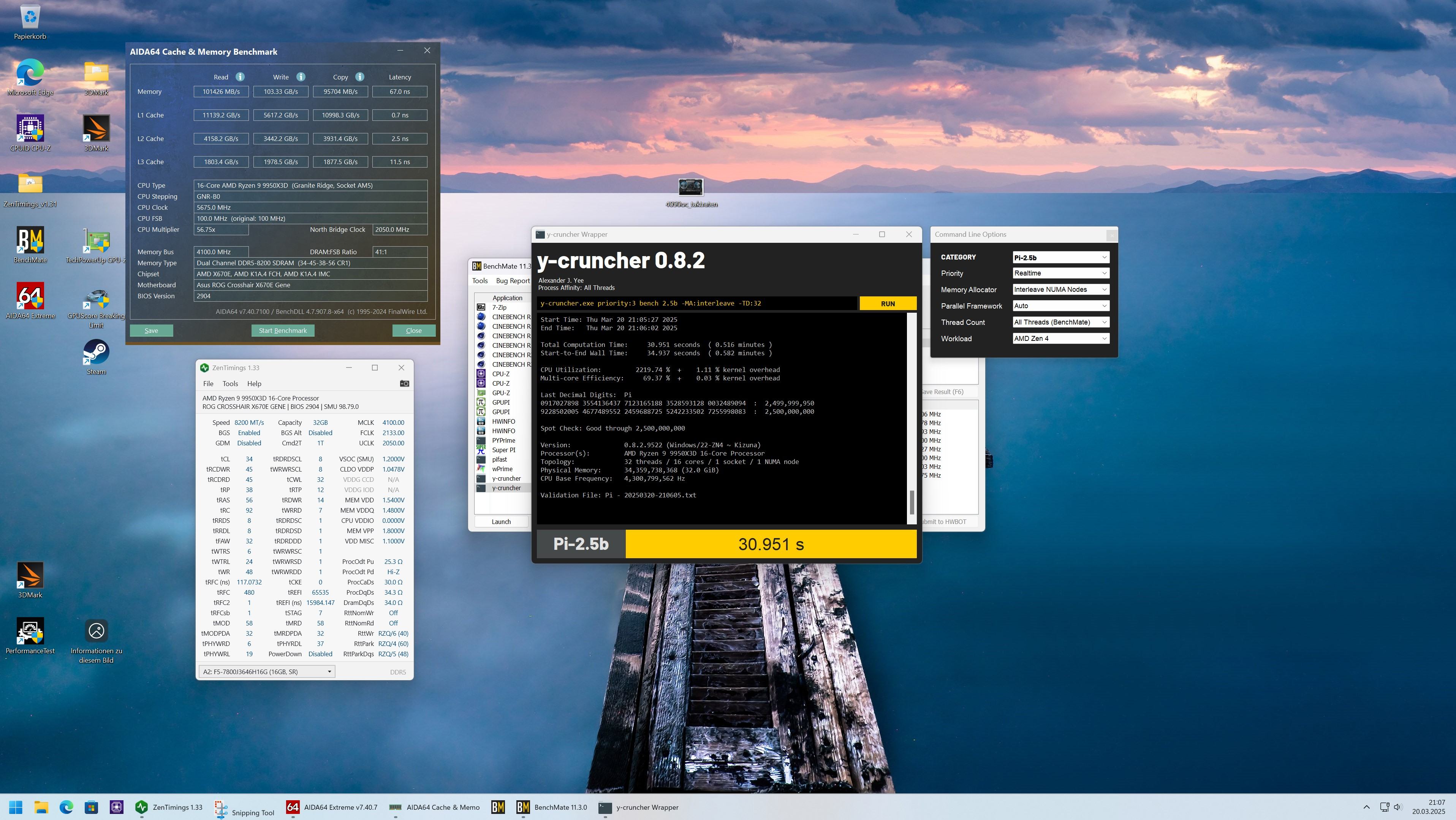This screenshot has width=1456, height=820.
Task: Open GPUScore Breaking Limit shortcut
Action: [x=96, y=299]
